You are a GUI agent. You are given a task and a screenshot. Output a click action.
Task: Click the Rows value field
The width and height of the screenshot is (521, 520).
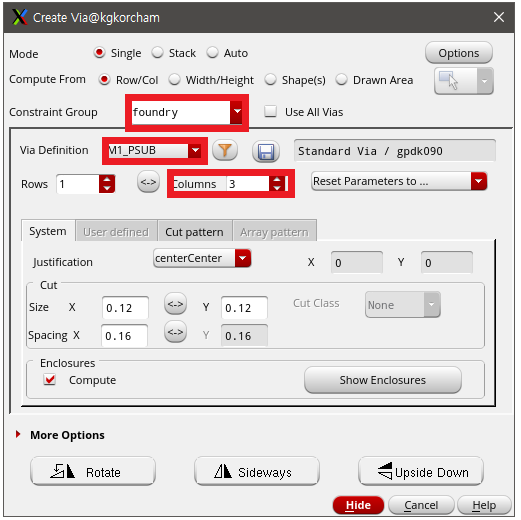pos(78,184)
